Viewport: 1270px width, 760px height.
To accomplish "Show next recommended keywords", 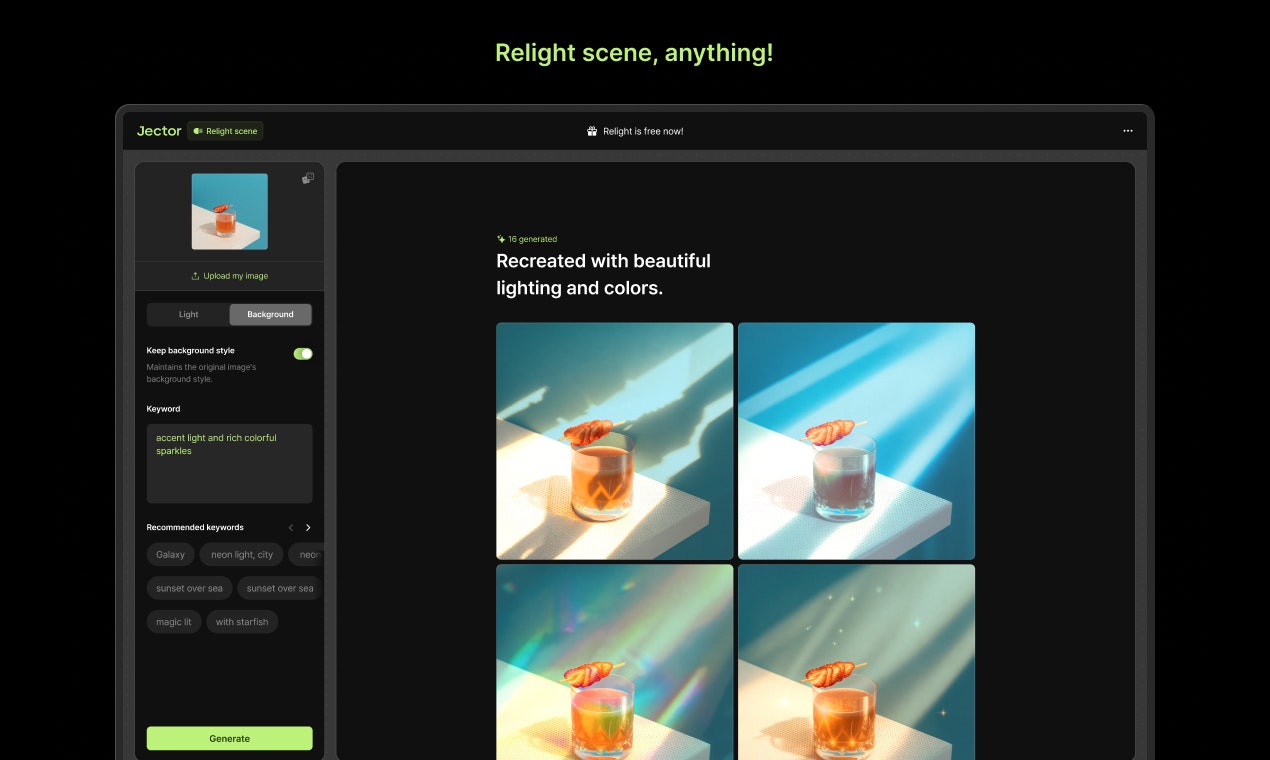I will tap(308, 527).
